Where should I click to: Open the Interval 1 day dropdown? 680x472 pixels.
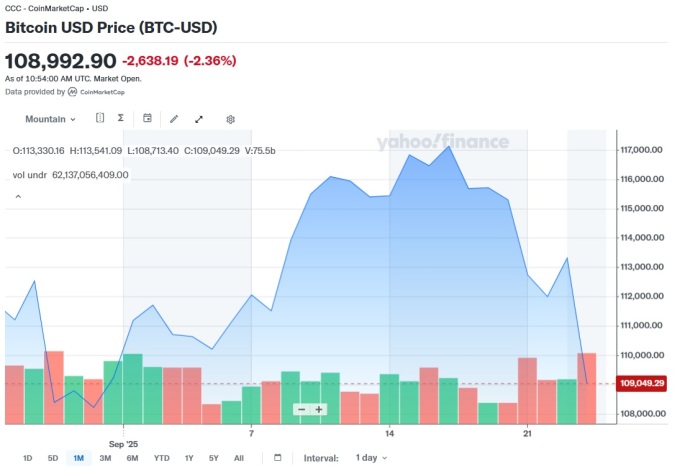(371, 458)
